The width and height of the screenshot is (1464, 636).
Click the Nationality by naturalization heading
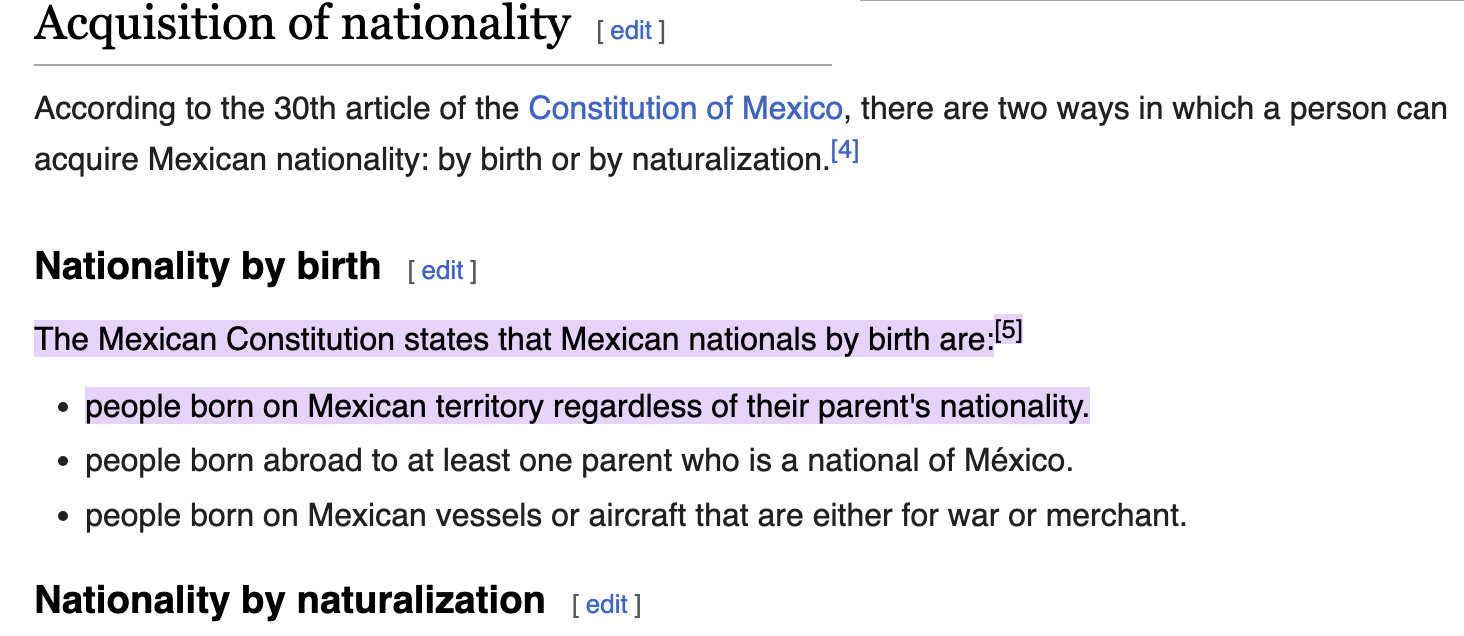tap(290, 600)
